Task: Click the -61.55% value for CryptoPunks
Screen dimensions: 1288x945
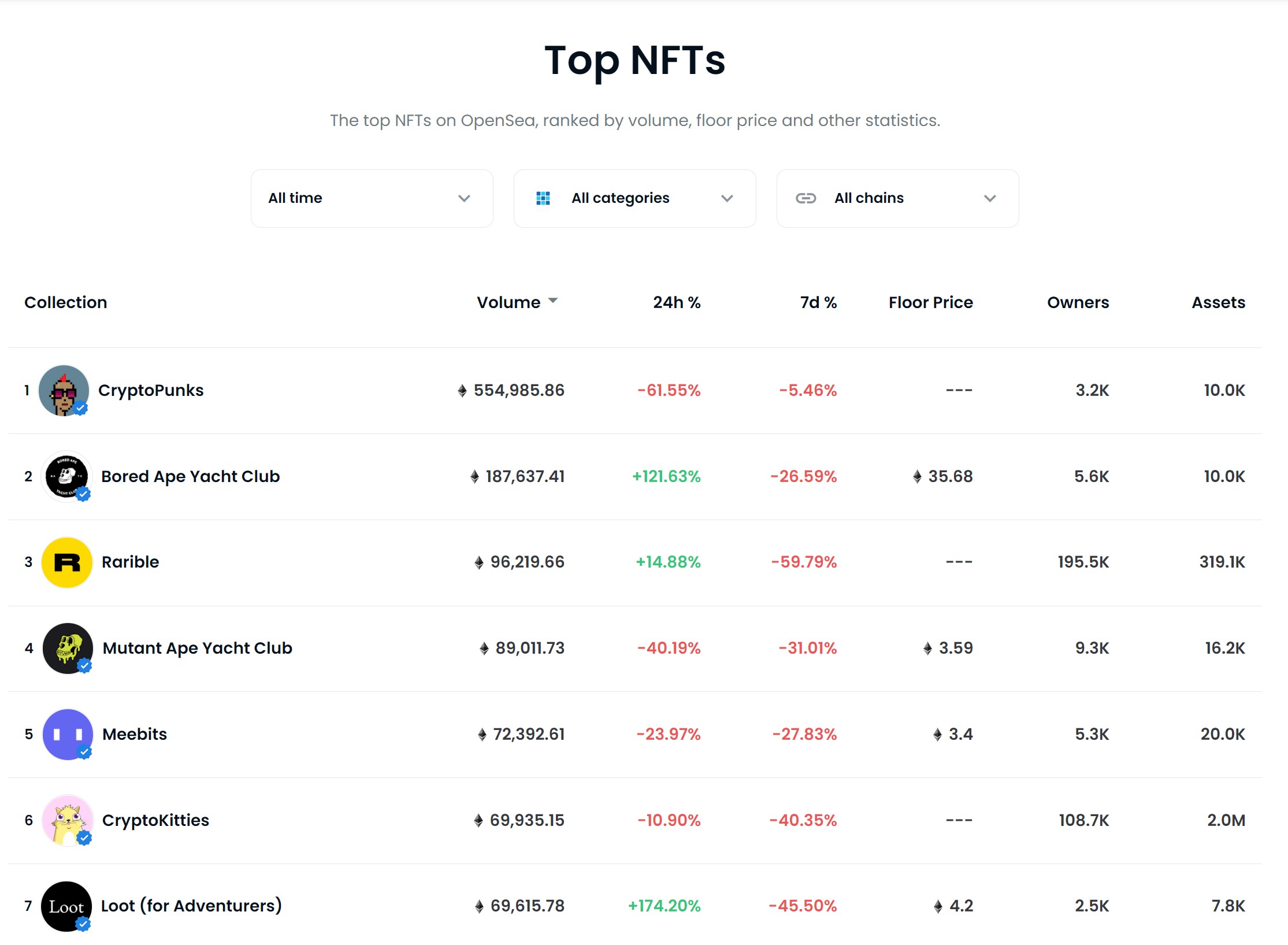Action: click(x=669, y=390)
